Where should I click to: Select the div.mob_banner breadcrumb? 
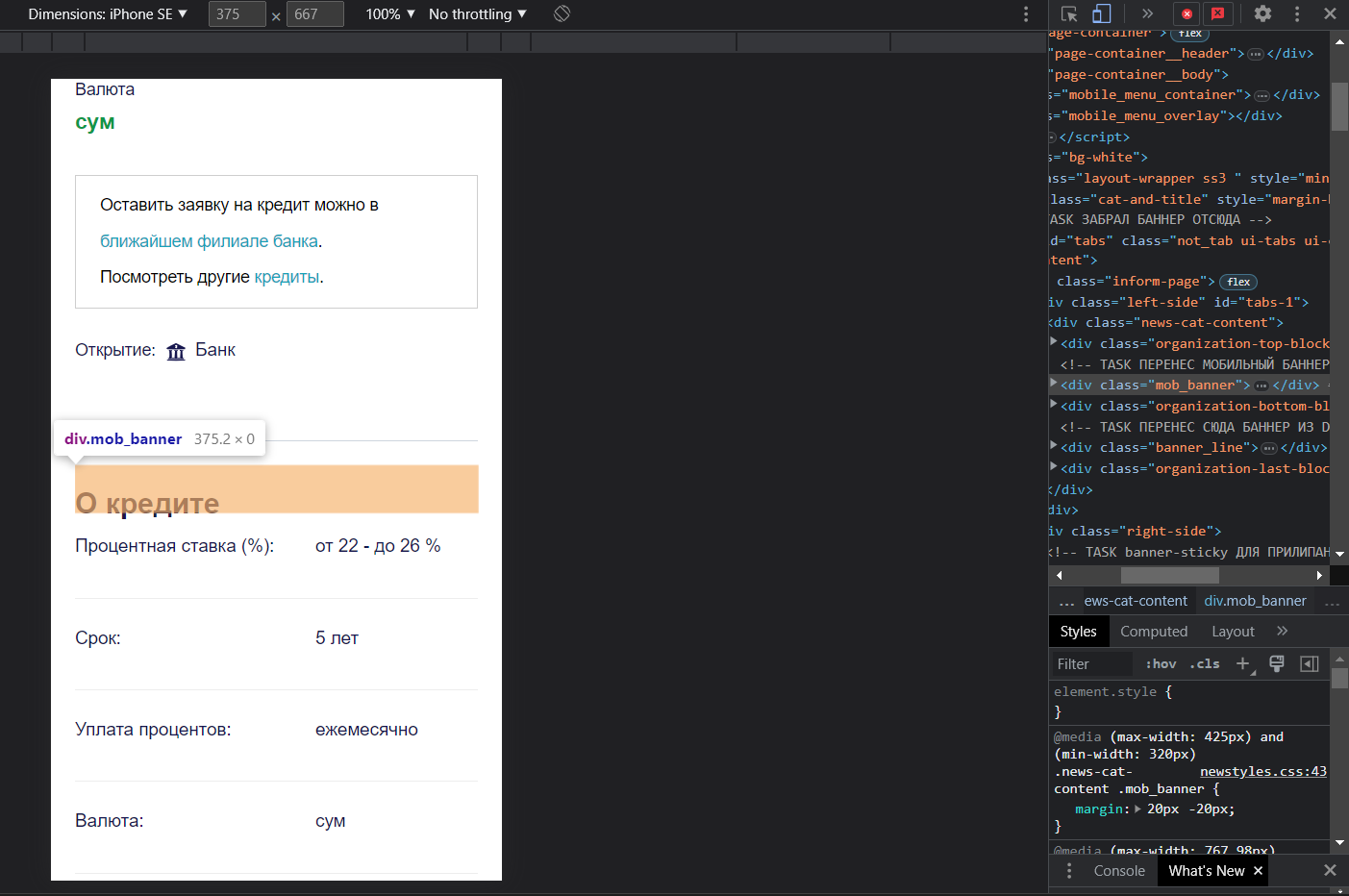pos(1255,601)
